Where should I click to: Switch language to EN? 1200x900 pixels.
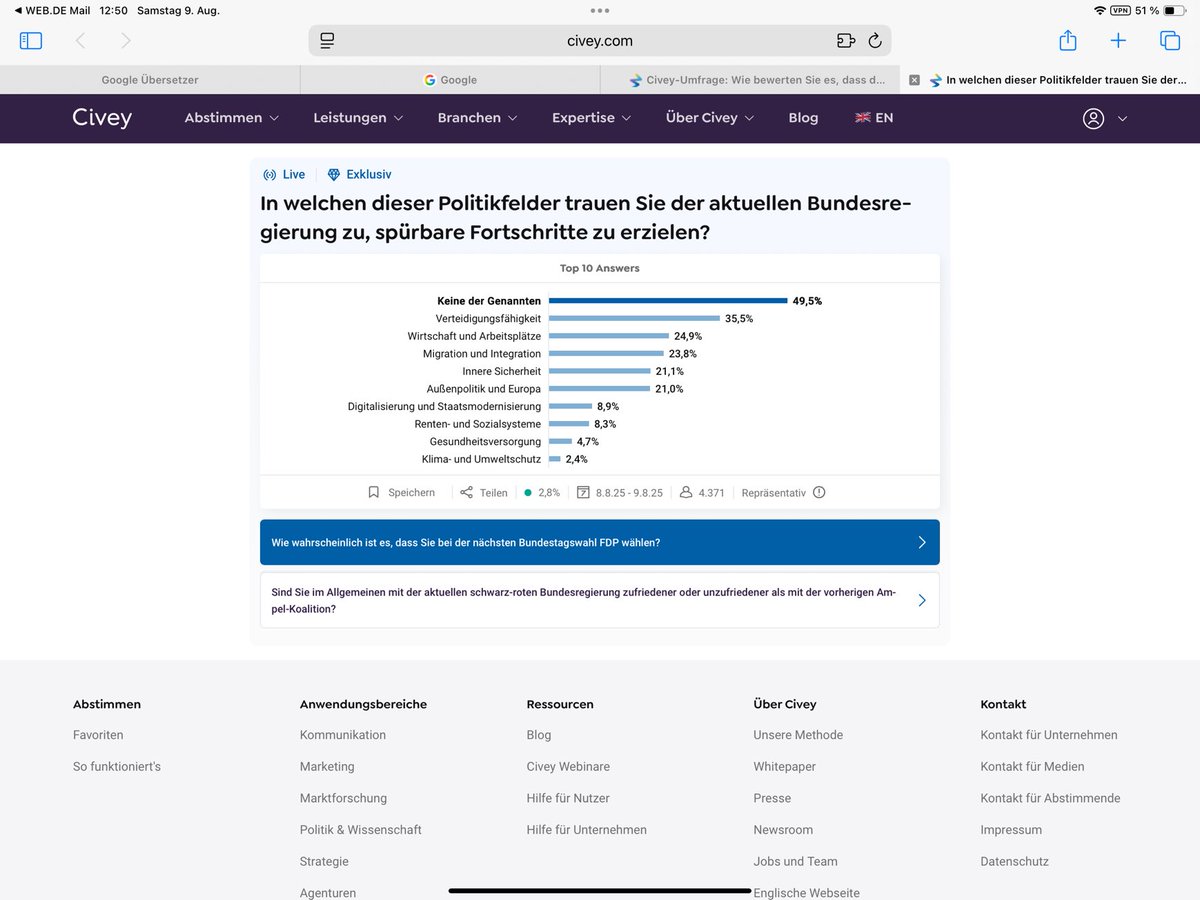pos(874,118)
